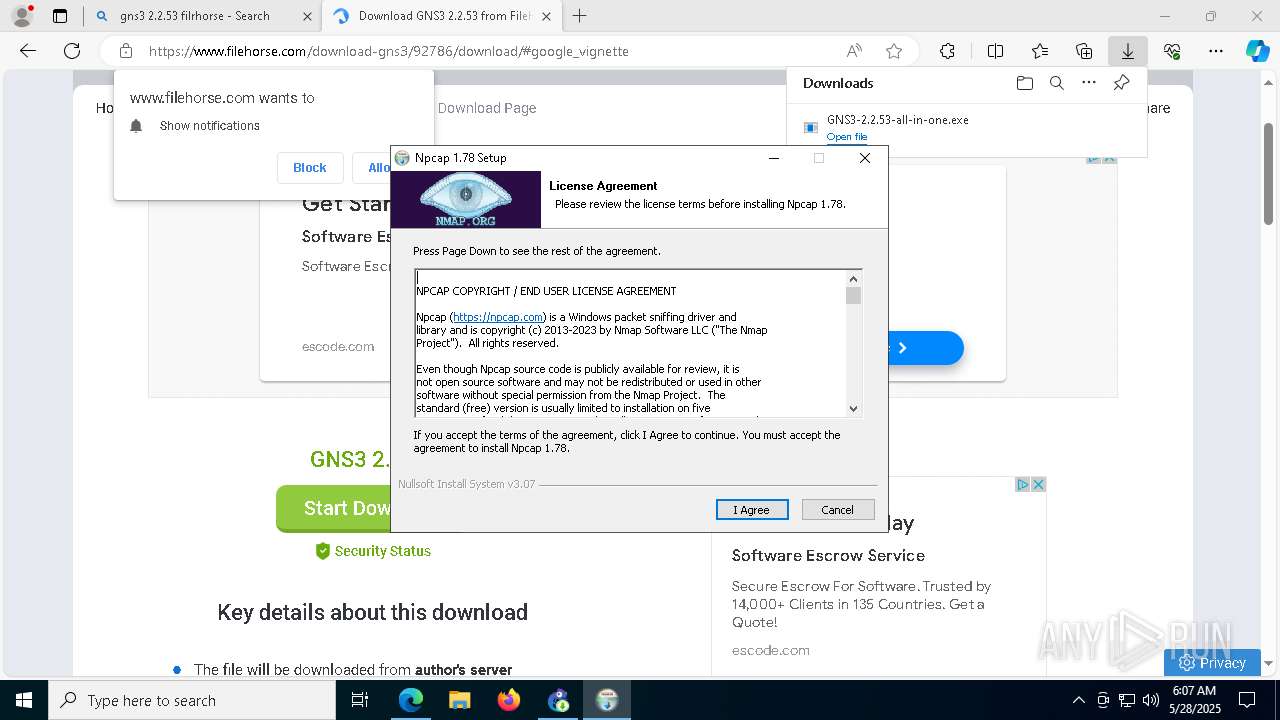Open the tab actions menu icon

[60, 16]
